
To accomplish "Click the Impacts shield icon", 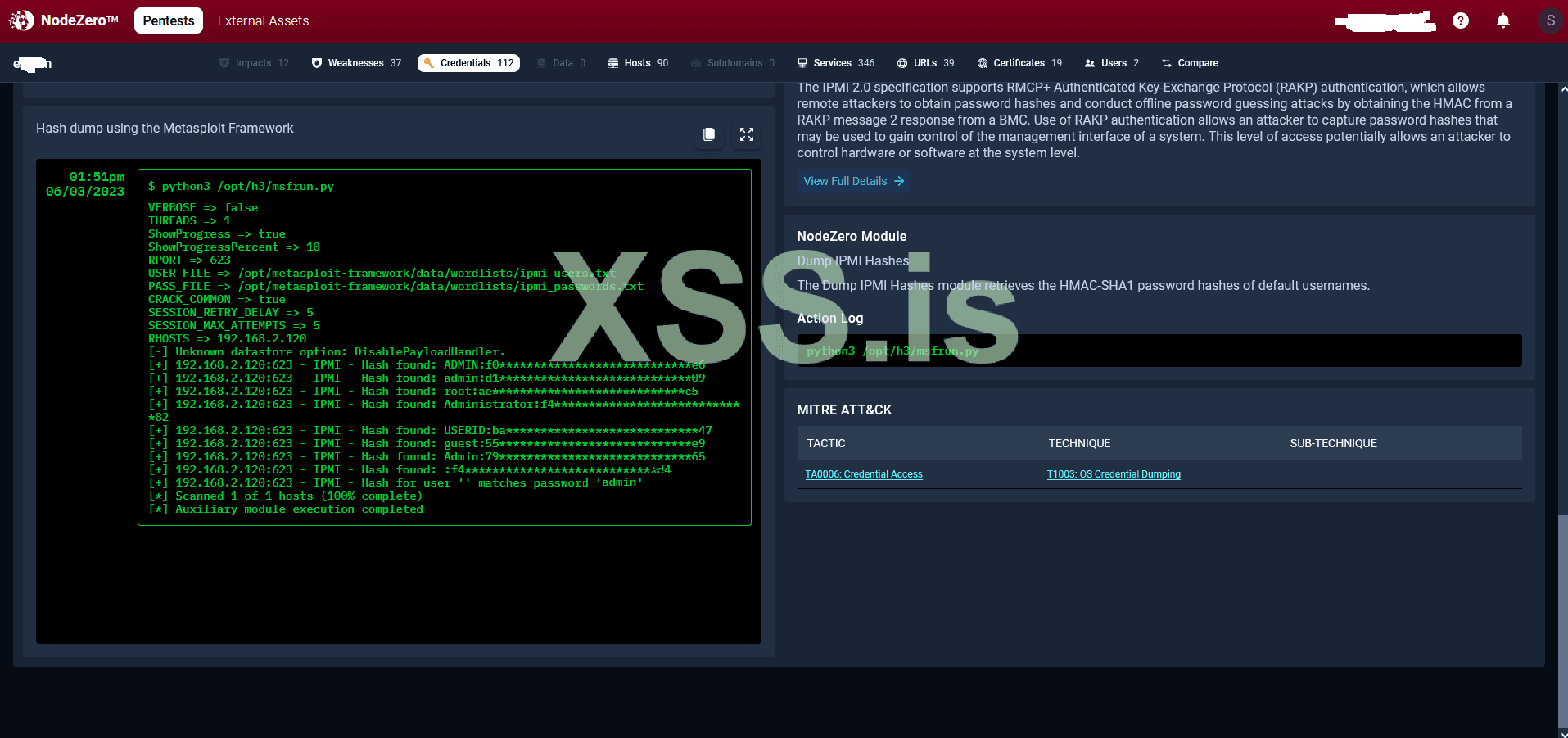I will 224,63.
